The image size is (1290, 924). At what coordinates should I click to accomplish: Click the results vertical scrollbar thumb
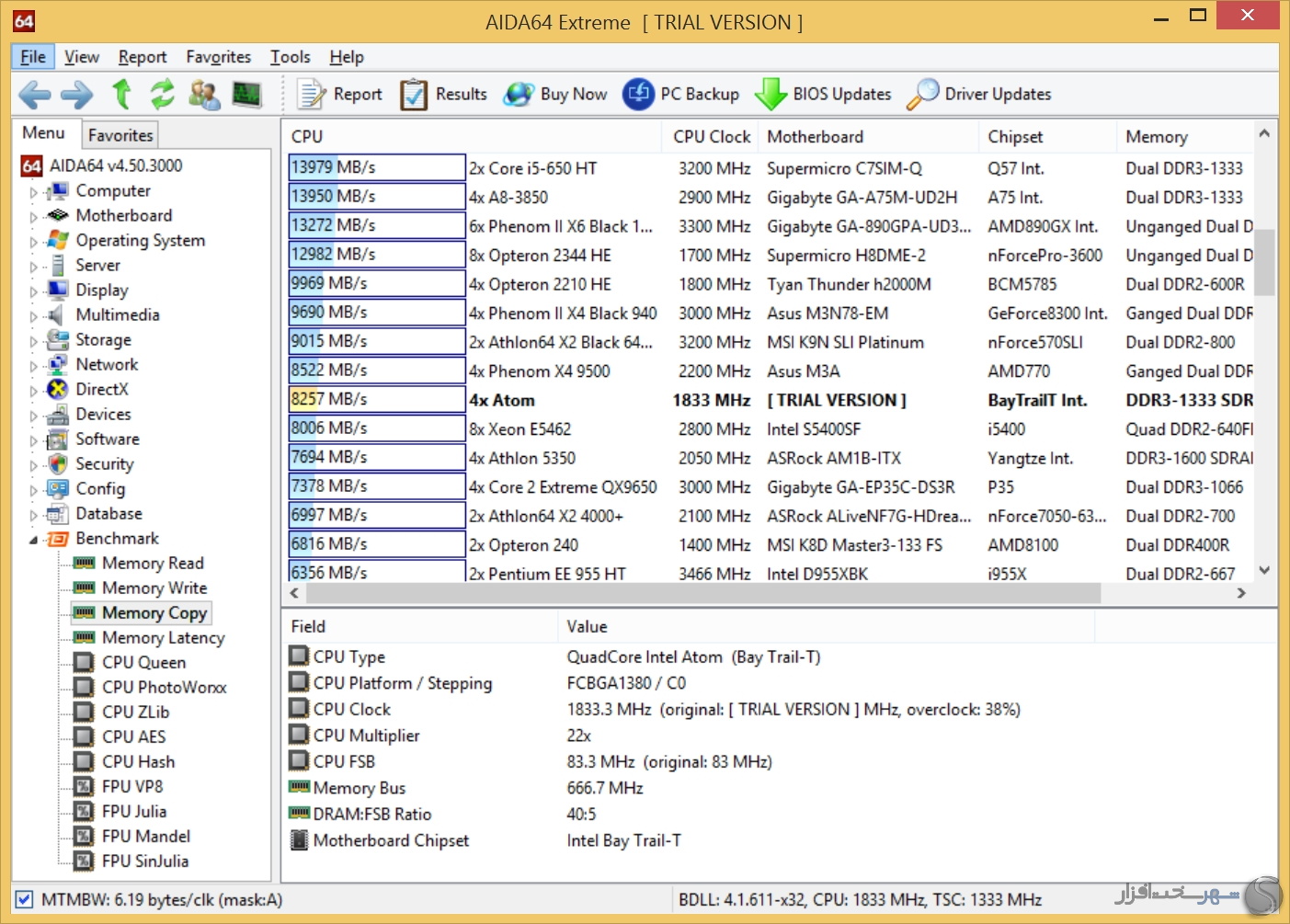[1264, 262]
